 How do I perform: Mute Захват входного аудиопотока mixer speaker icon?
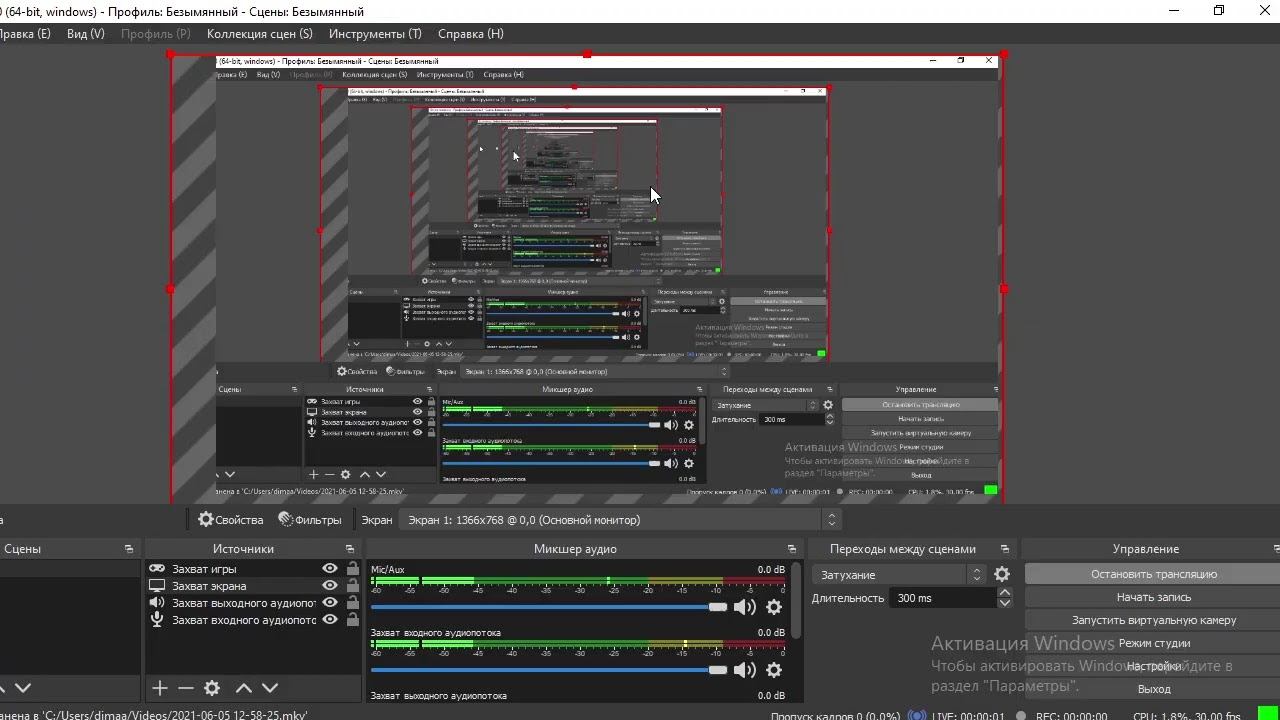pos(745,670)
